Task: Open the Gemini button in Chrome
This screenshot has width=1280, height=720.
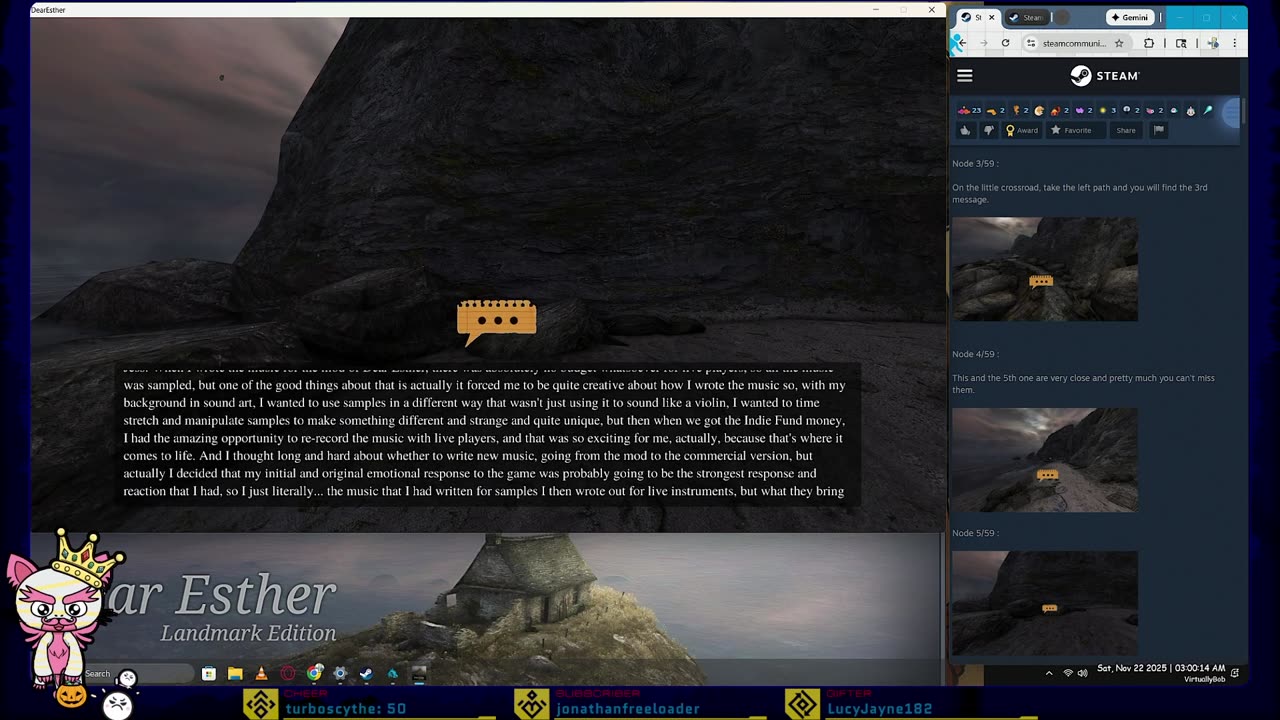Action: (x=1130, y=17)
